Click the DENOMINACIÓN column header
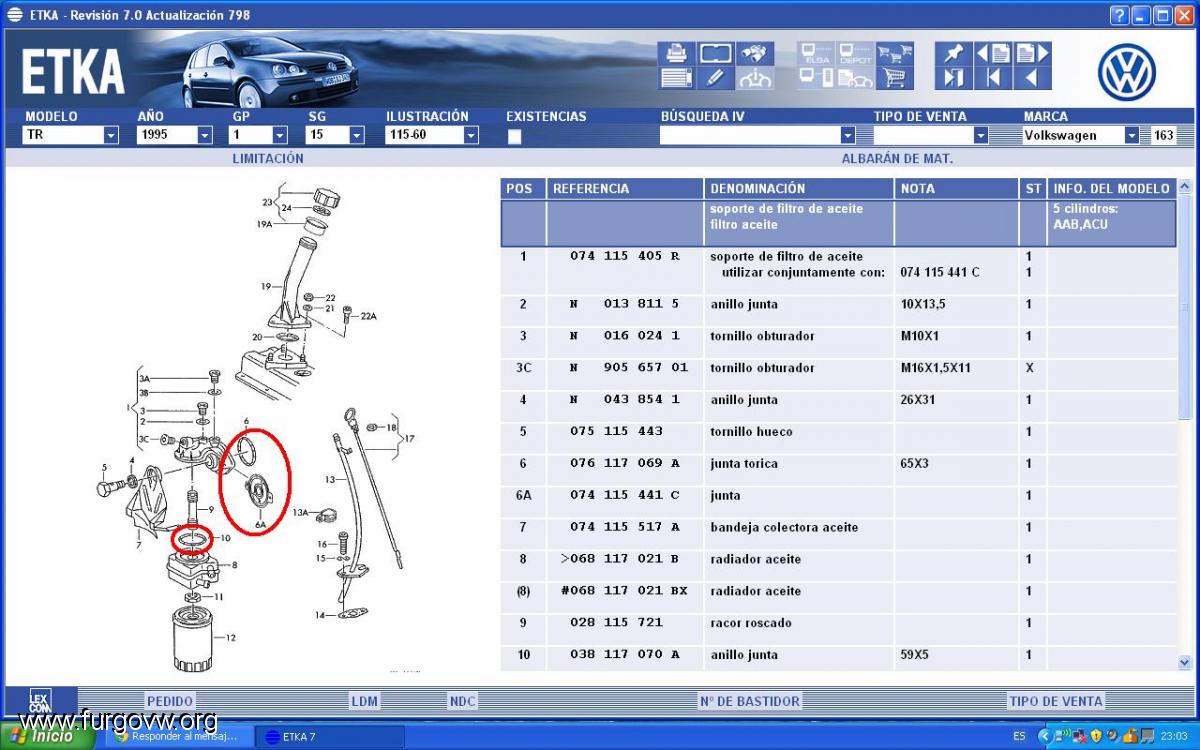 pyautogui.click(x=800, y=188)
